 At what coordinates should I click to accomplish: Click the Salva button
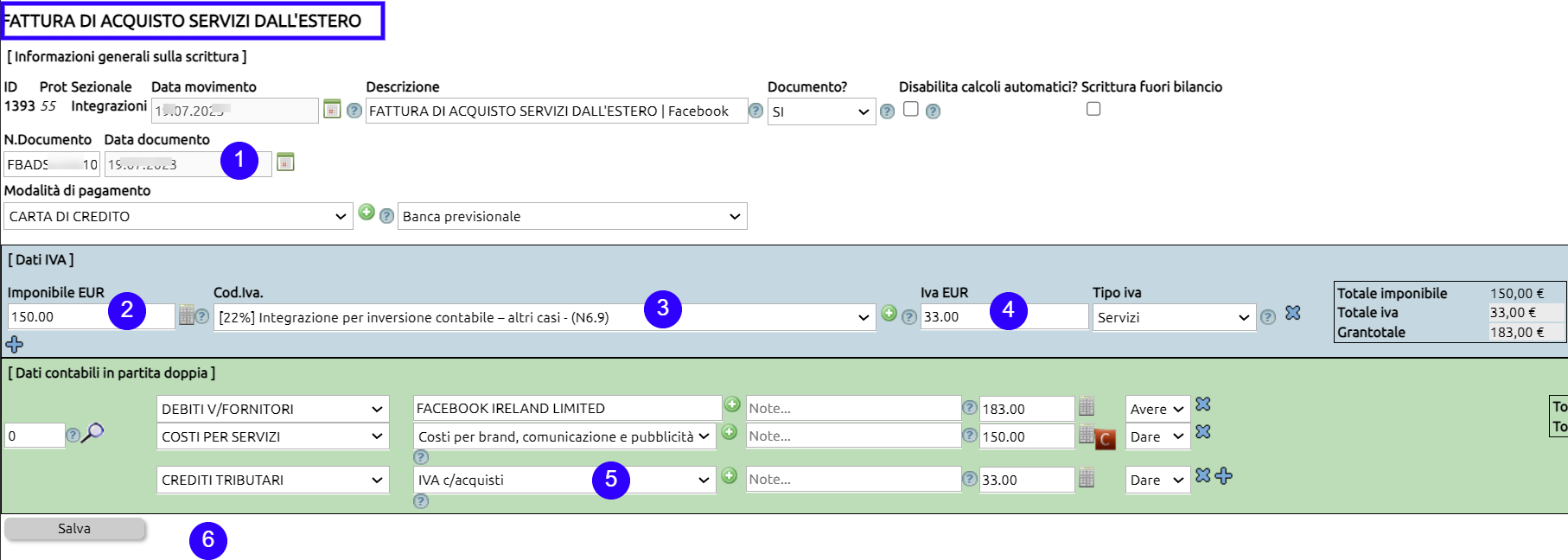pos(74,529)
